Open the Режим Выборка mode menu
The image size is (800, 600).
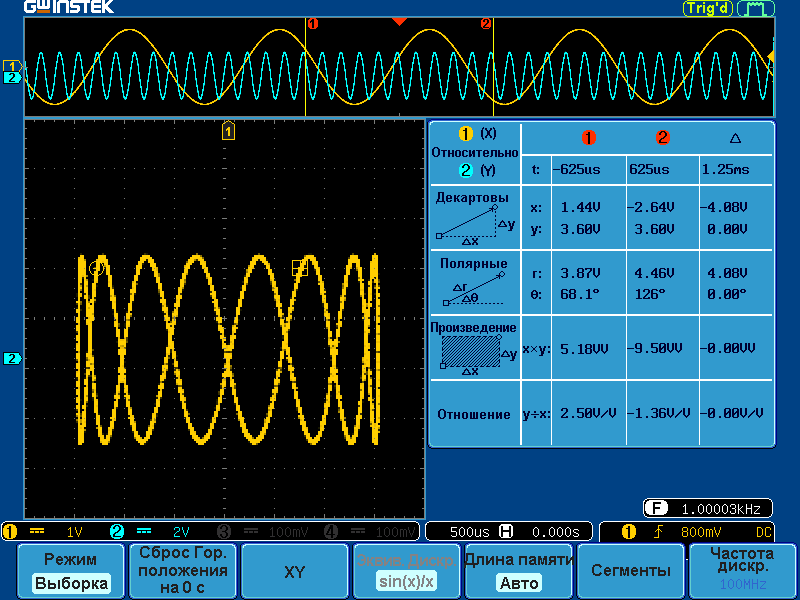pyautogui.click(x=70, y=571)
